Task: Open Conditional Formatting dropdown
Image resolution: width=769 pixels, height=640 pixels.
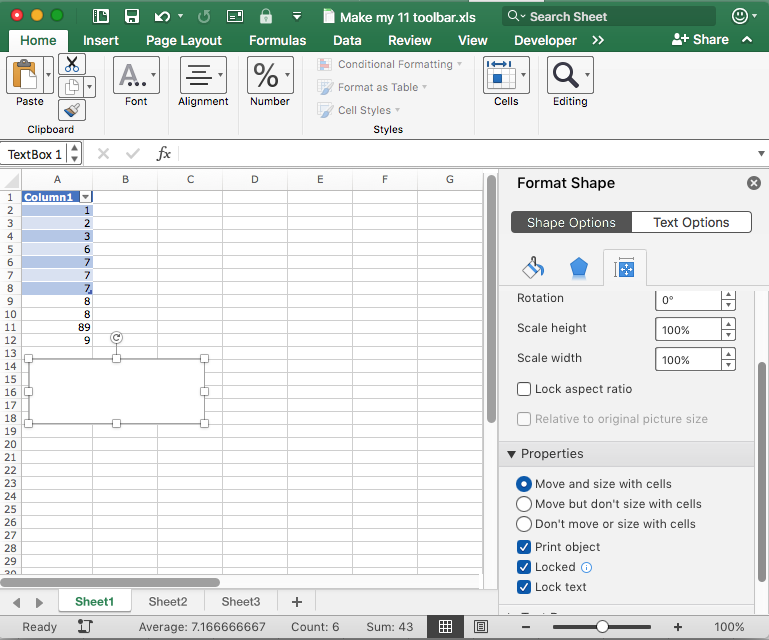Action: click(x=460, y=64)
